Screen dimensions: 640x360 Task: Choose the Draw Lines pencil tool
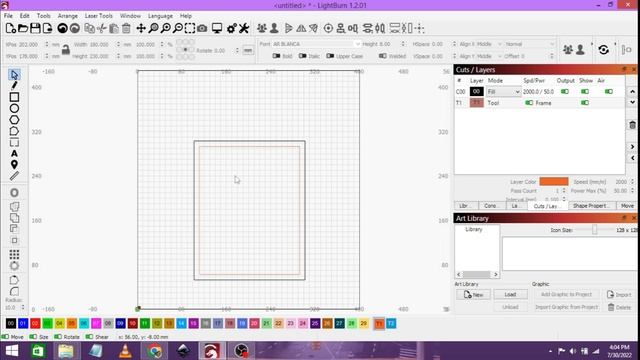coord(14,86)
